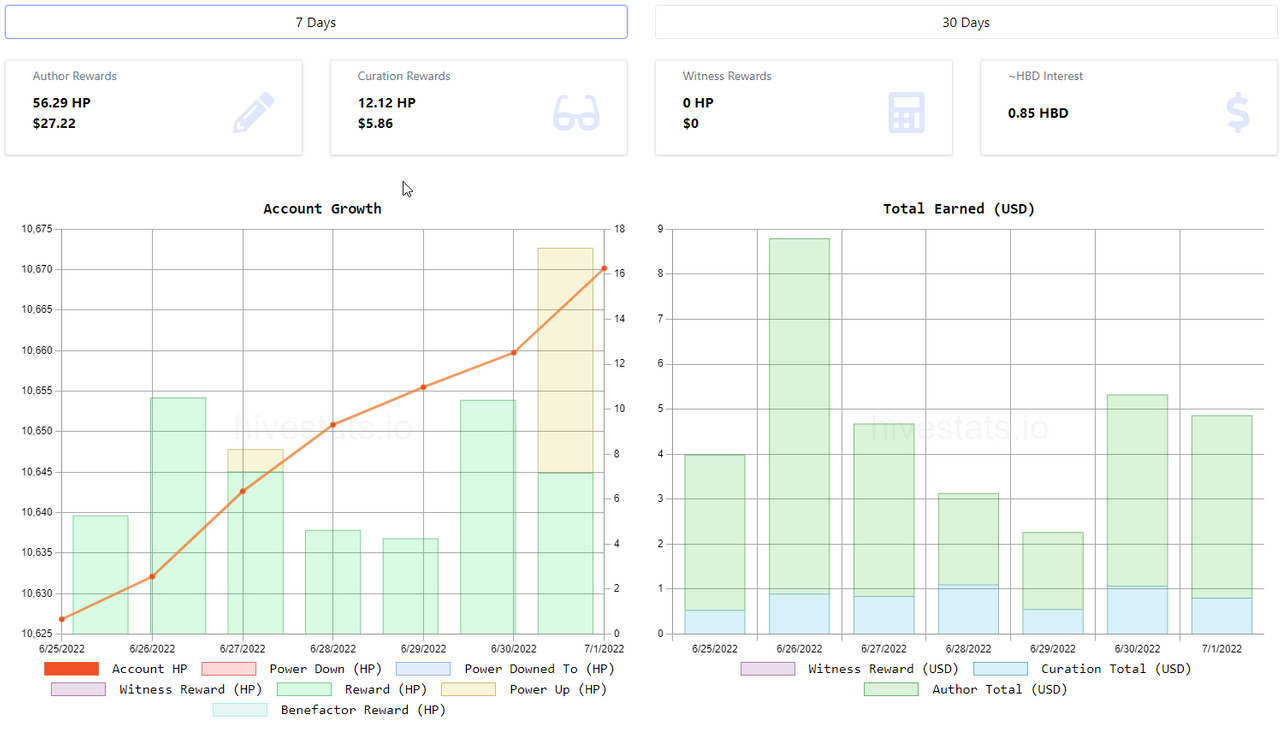
Task: Hide Witness Reward (USD) in Total Earned legend
Action: [849, 669]
